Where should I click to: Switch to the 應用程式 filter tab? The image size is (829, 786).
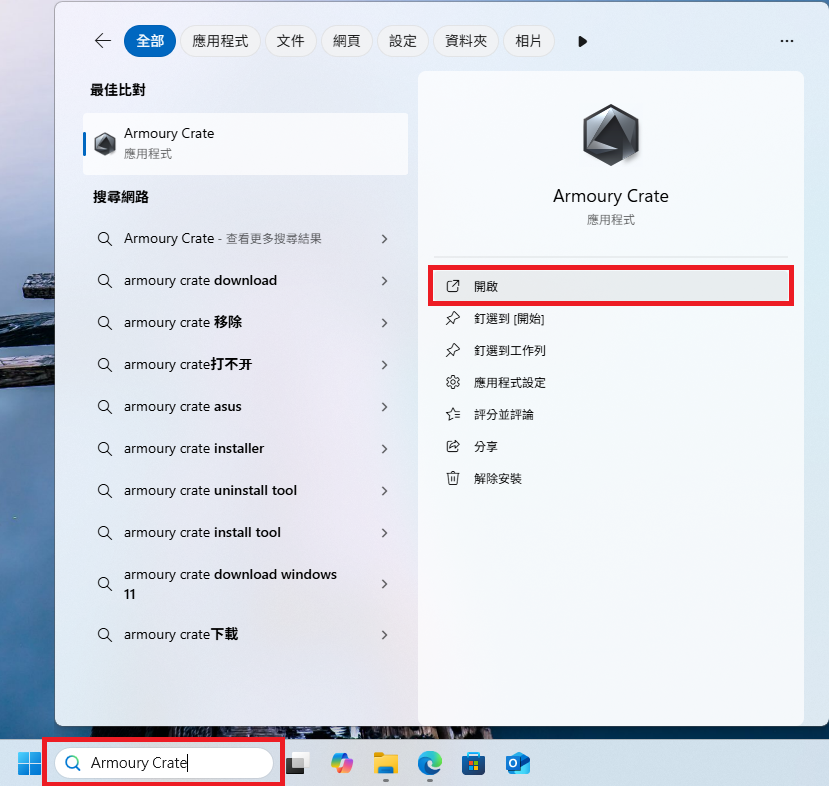point(220,41)
